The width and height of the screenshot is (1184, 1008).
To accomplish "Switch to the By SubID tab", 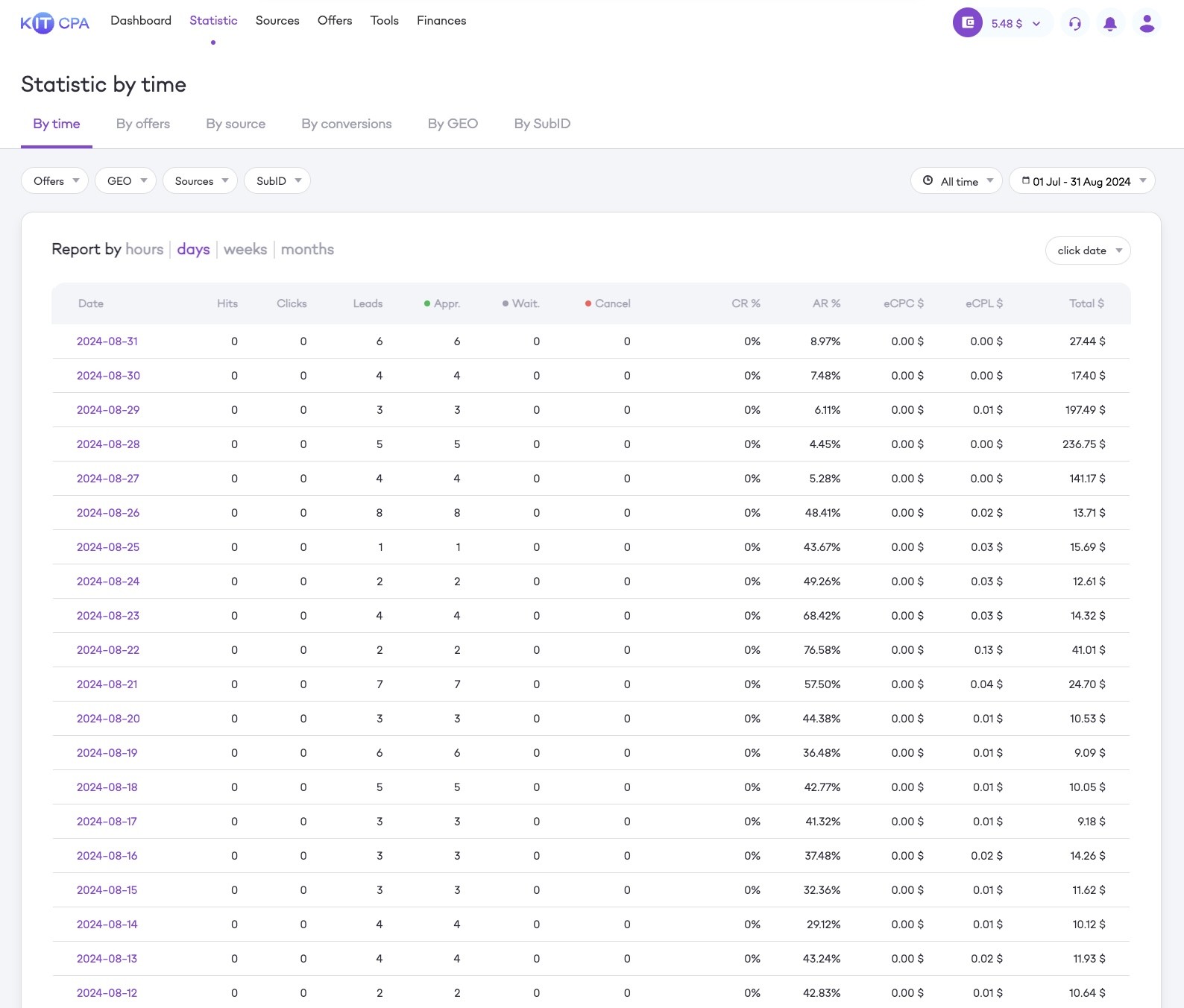I will tap(542, 124).
